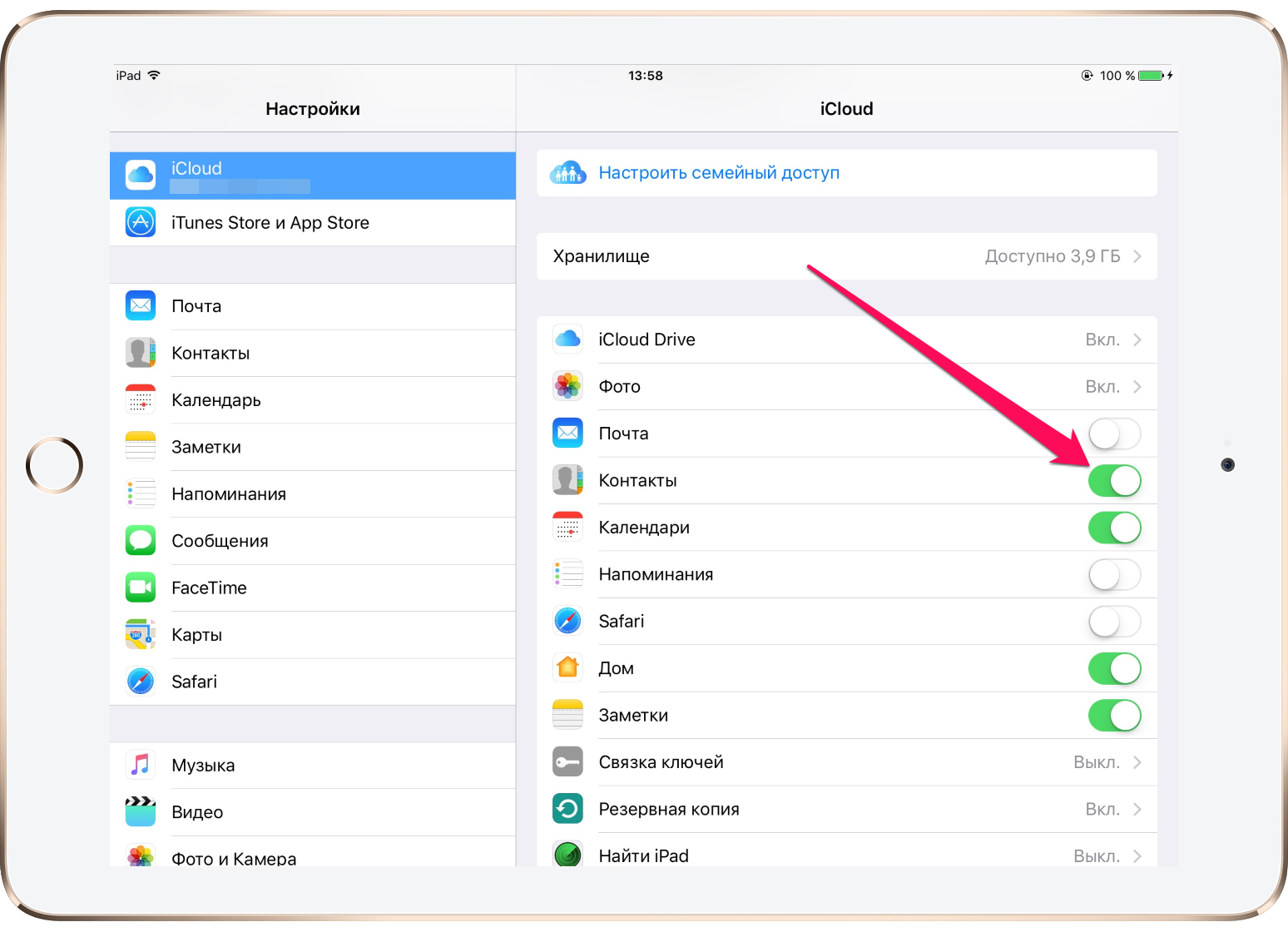
Task: Open Связка ключей chevron
Action: (x=1137, y=762)
